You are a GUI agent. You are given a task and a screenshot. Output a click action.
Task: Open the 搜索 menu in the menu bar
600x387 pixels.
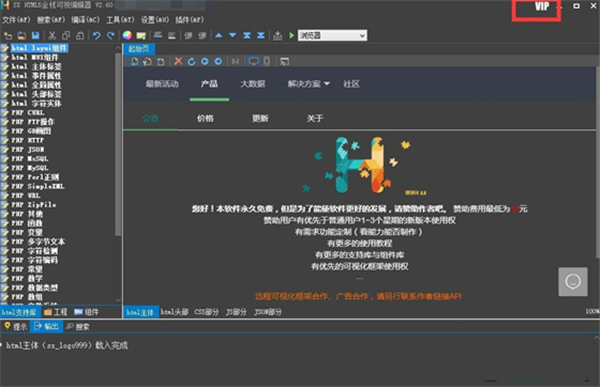pyautogui.click(x=51, y=20)
